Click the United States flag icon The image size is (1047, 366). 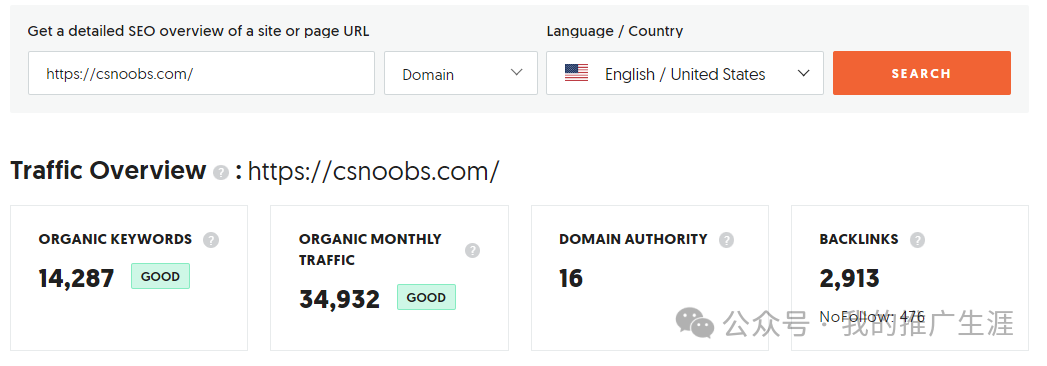[x=576, y=73]
